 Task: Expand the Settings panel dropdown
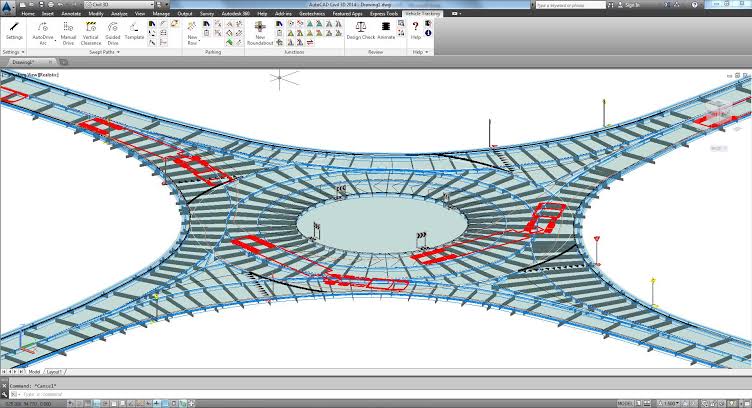13,52
